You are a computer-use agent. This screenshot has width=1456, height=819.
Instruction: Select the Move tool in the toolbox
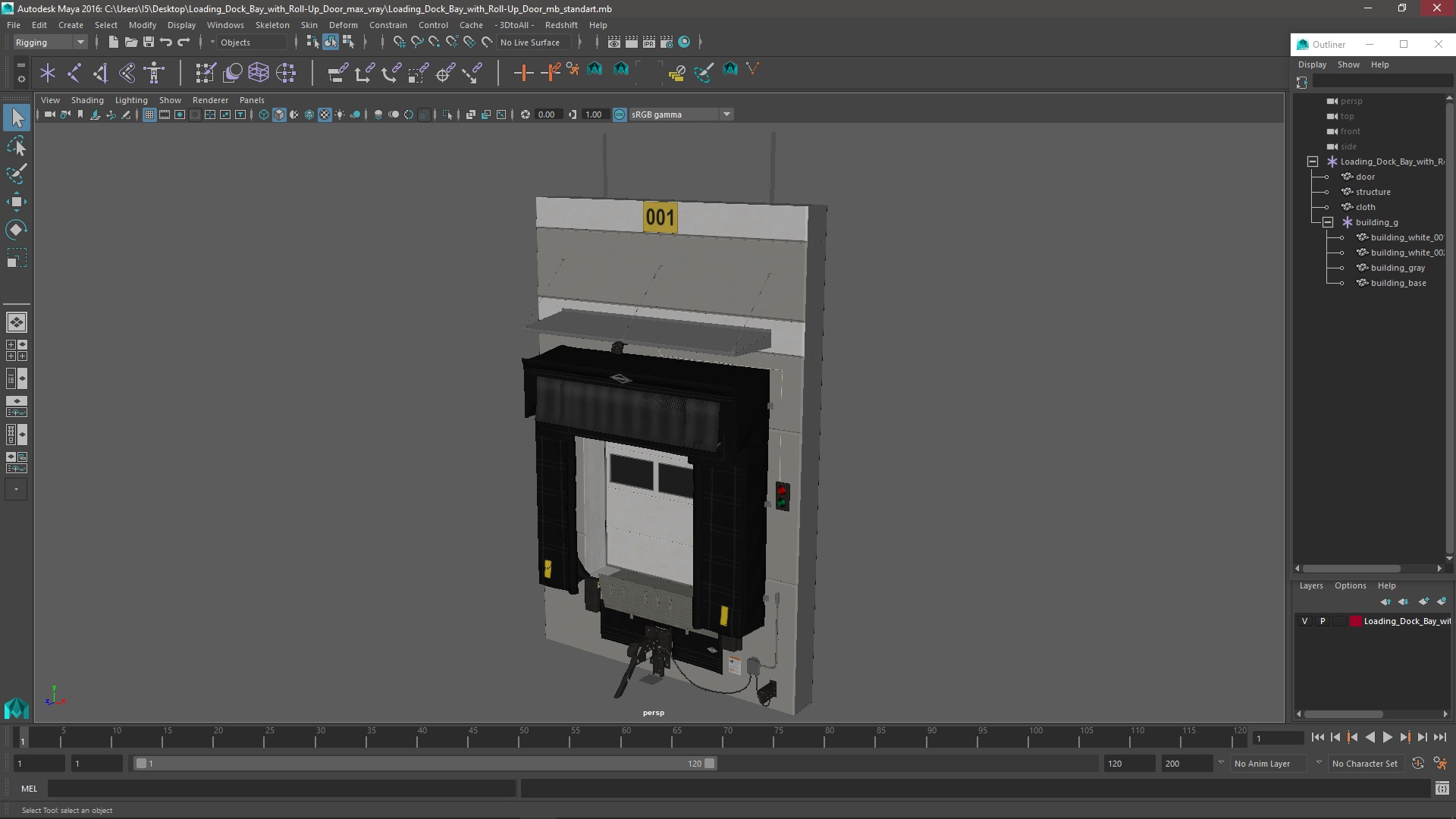(x=16, y=202)
